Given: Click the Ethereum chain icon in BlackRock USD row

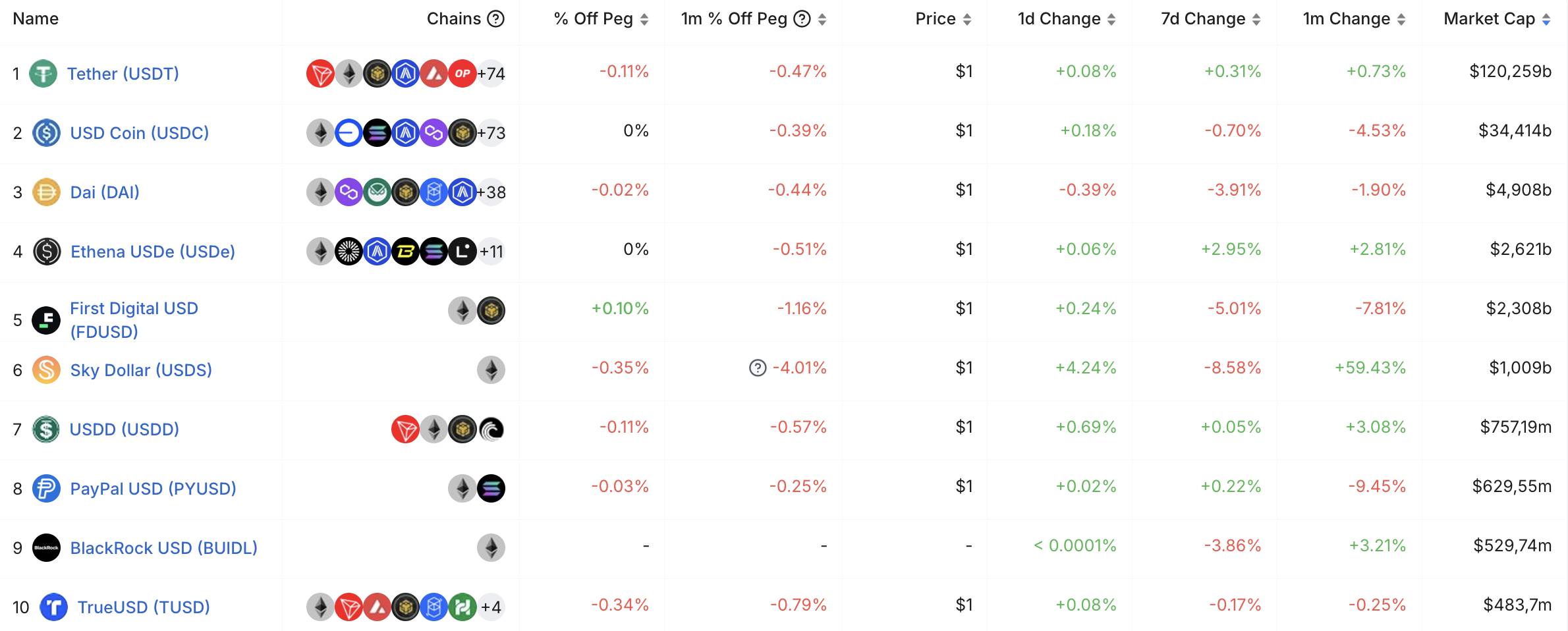Looking at the screenshot, I should (491, 547).
